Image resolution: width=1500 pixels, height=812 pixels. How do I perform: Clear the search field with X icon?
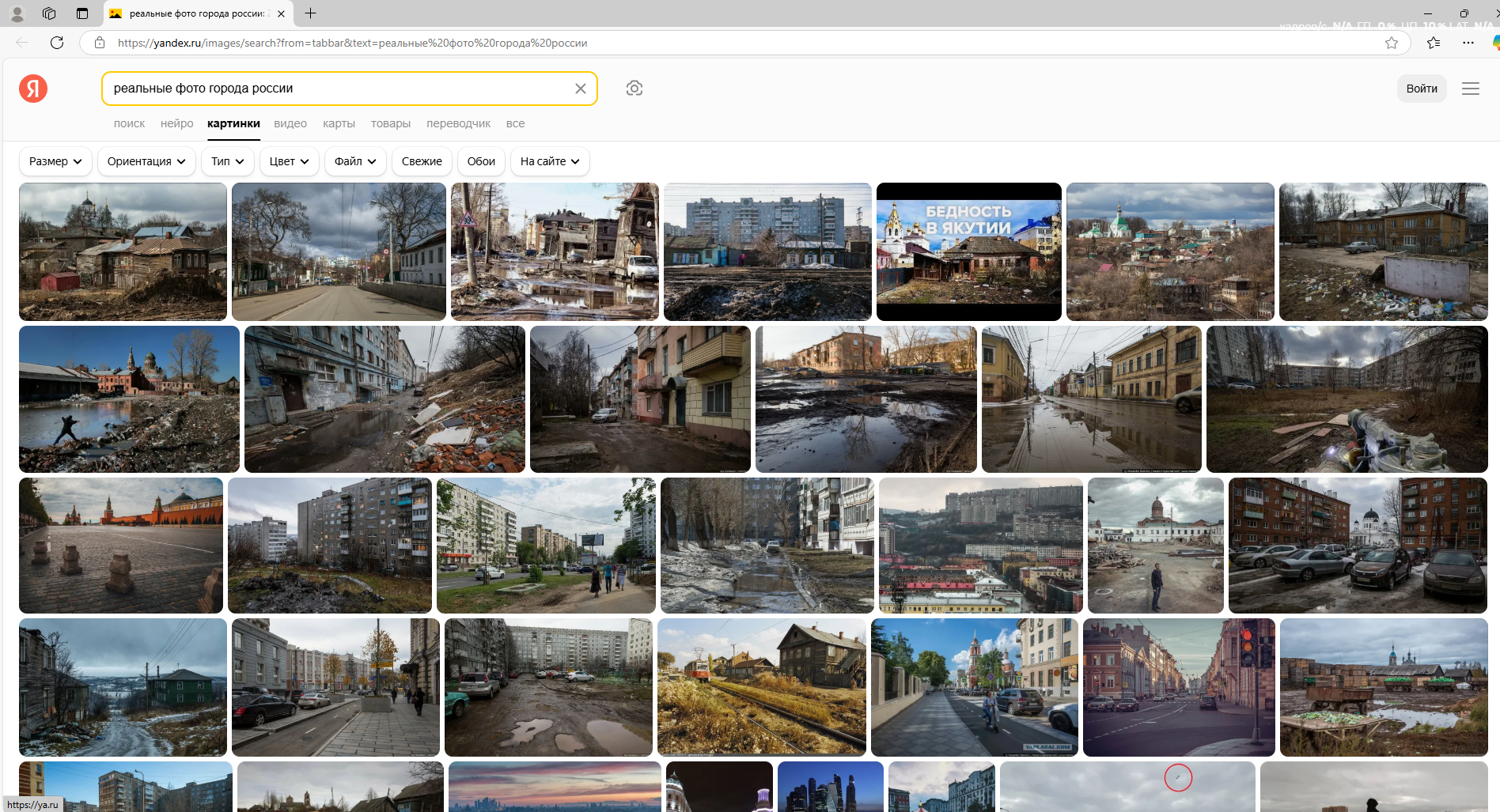(580, 89)
